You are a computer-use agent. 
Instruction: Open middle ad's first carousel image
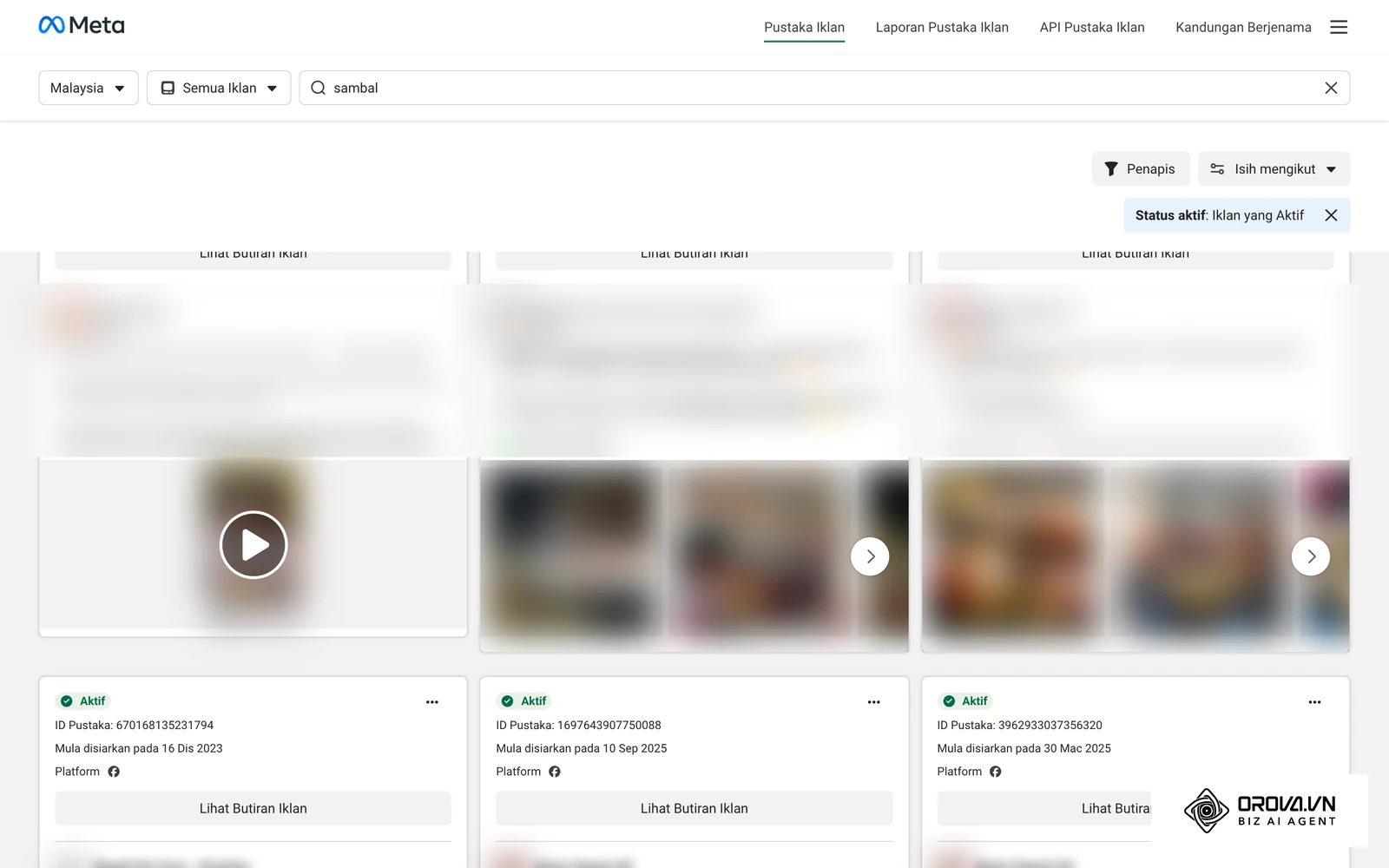[570, 554]
